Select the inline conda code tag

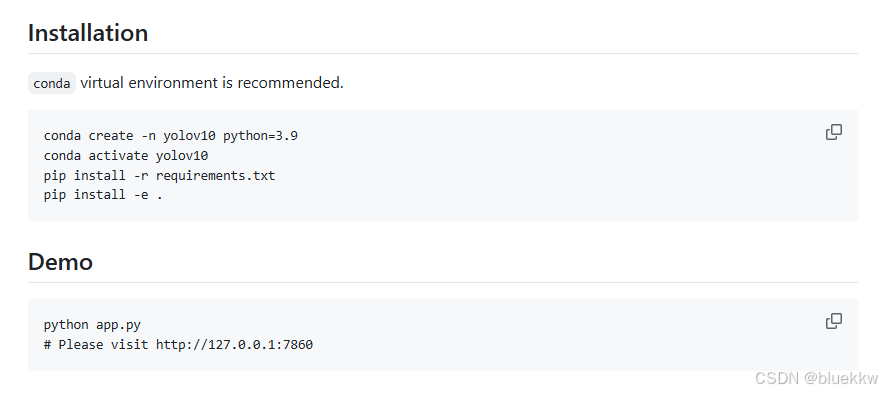coord(52,83)
